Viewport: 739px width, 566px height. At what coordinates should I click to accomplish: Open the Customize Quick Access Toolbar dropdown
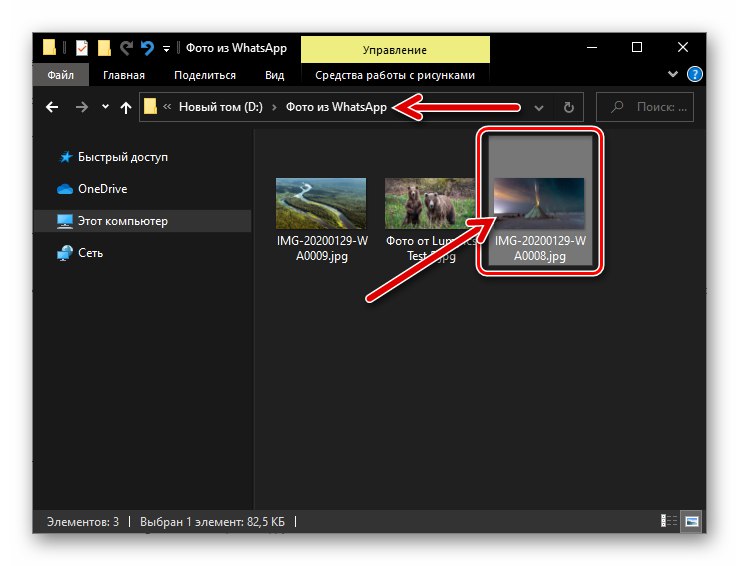pos(166,49)
